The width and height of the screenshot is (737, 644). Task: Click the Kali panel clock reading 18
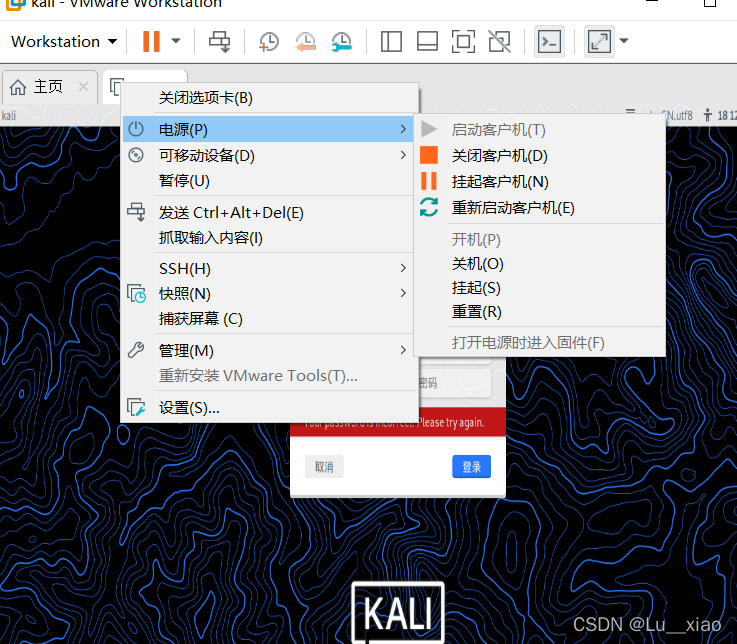pyautogui.click(x=727, y=116)
